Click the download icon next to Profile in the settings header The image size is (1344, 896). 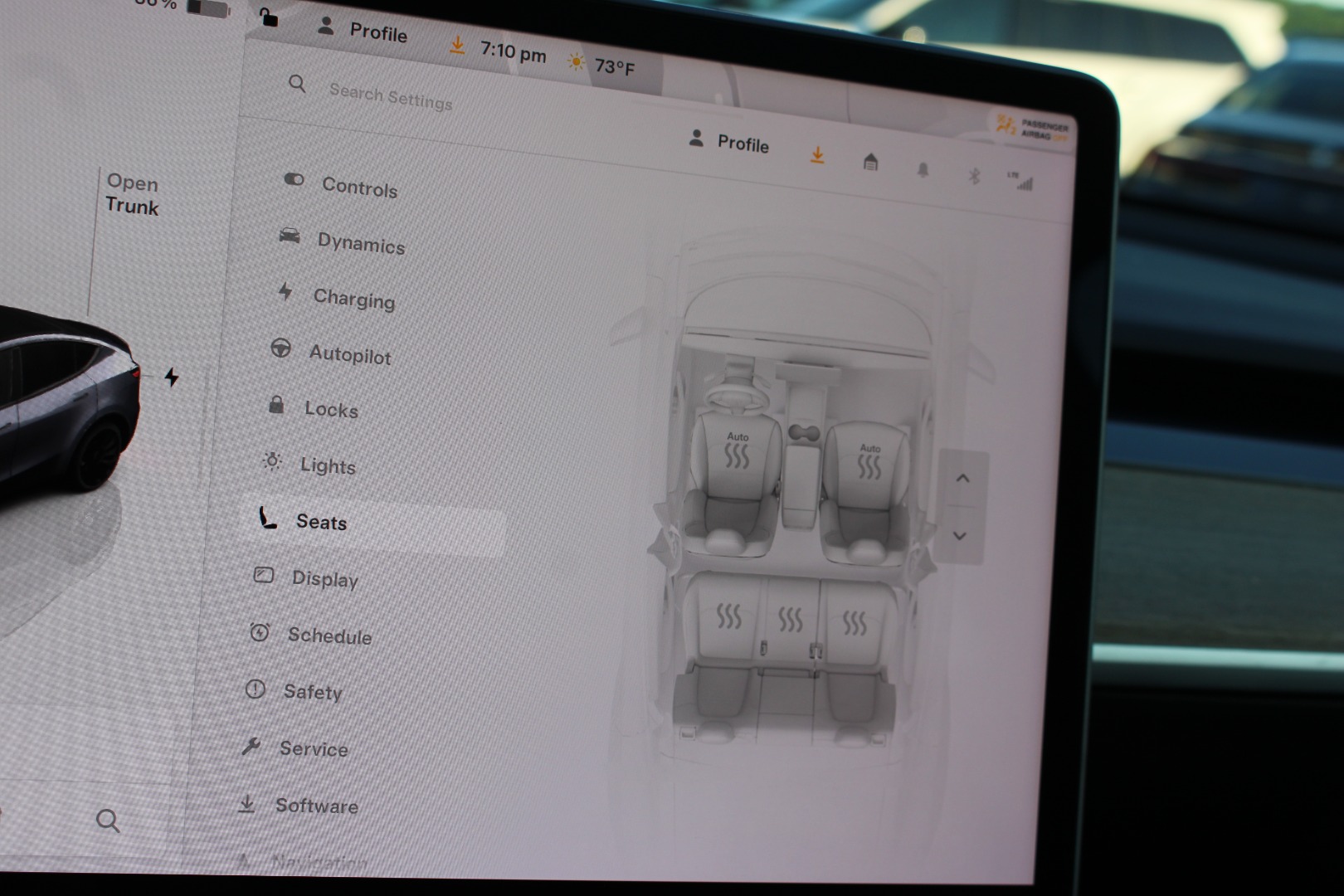[x=817, y=155]
